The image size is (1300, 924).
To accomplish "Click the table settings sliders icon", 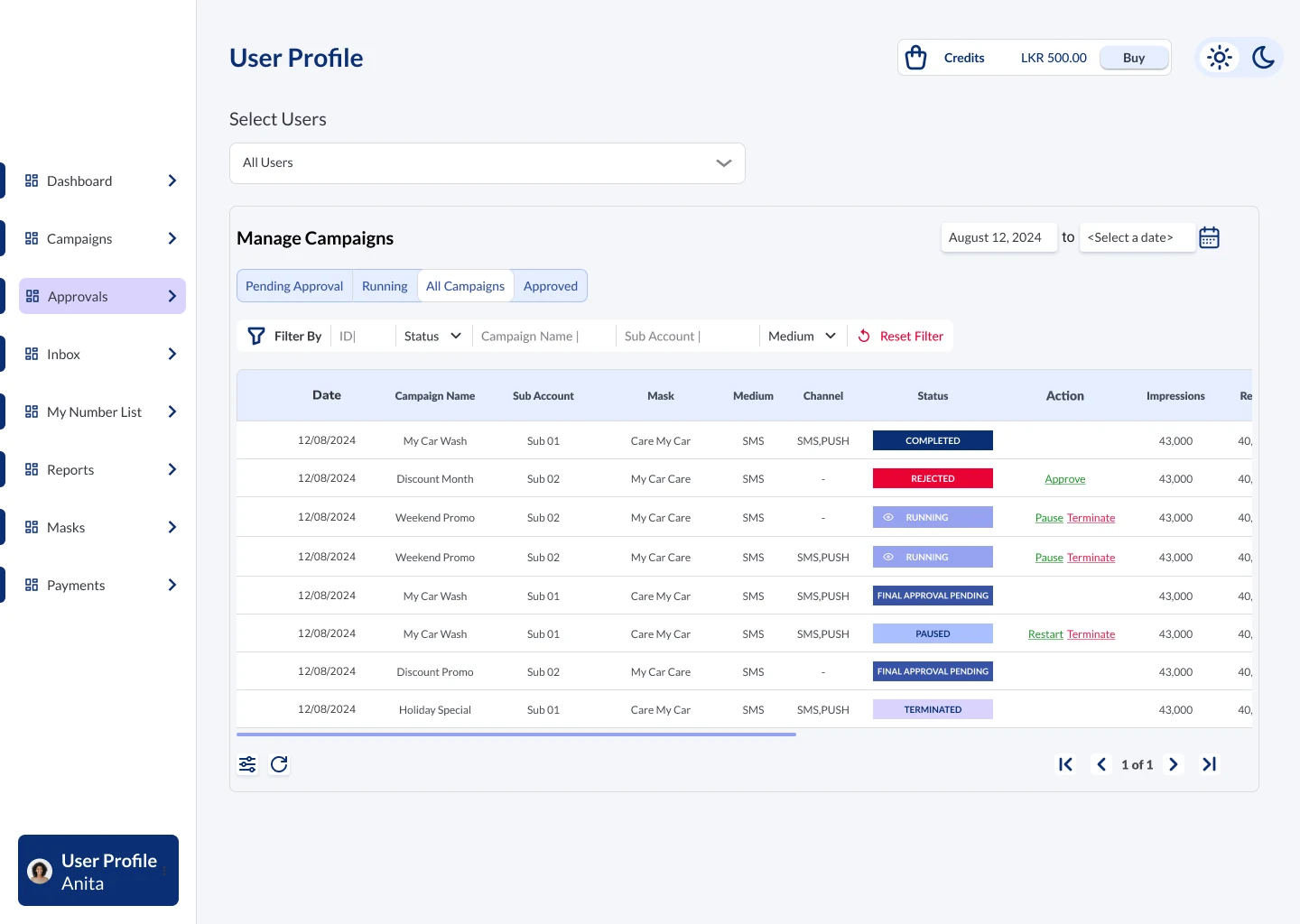I will [x=247, y=764].
